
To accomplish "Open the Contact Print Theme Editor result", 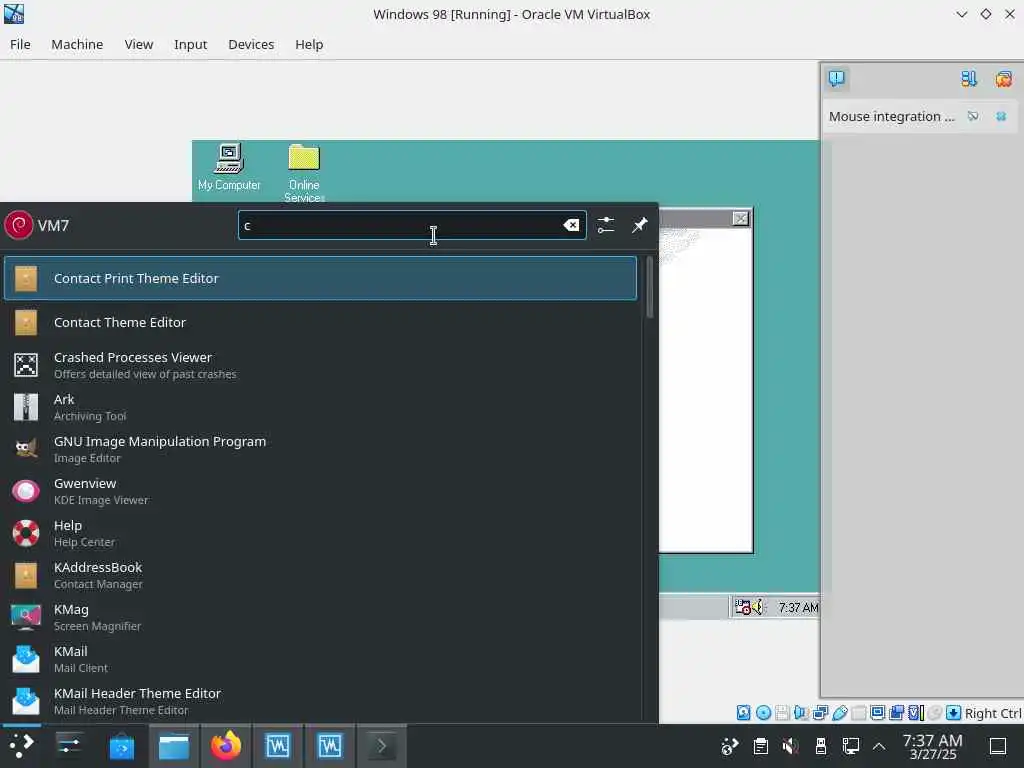I will [x=320, y=278].
